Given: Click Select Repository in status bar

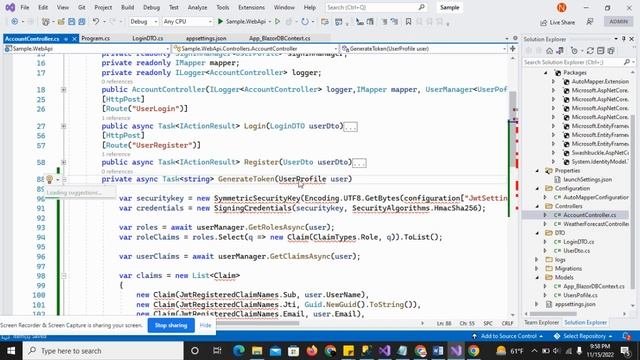Looking at the screenshot, I should (584, 336).
